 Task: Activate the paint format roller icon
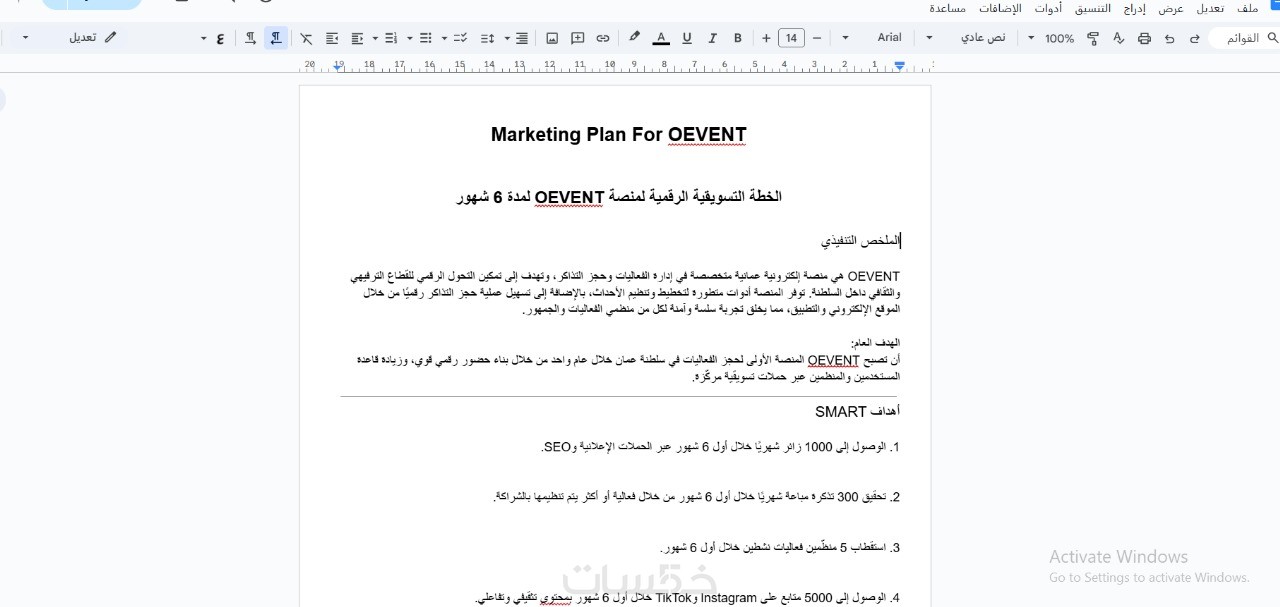coord(1093,38)
